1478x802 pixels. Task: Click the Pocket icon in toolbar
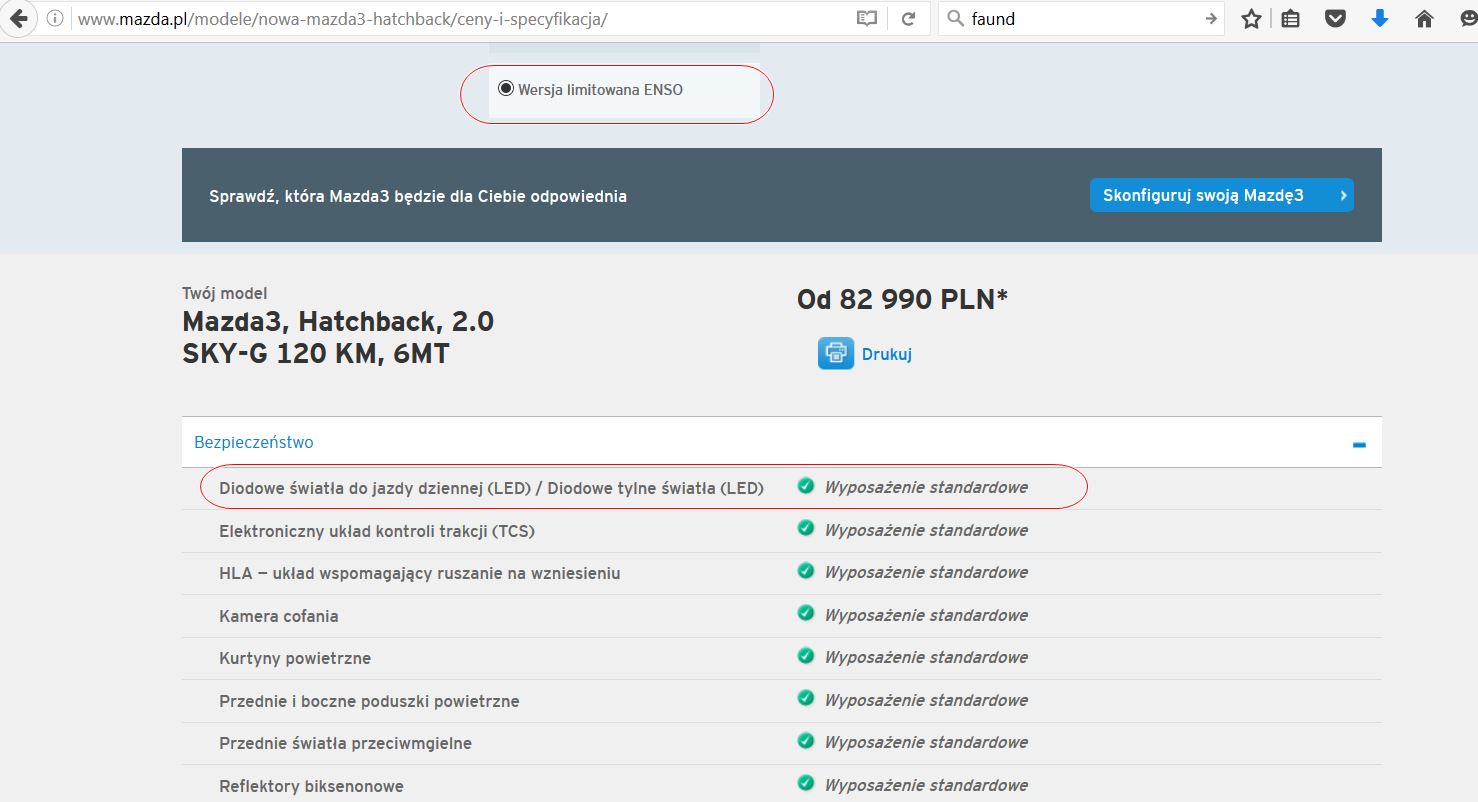(x=1335, y=19)
